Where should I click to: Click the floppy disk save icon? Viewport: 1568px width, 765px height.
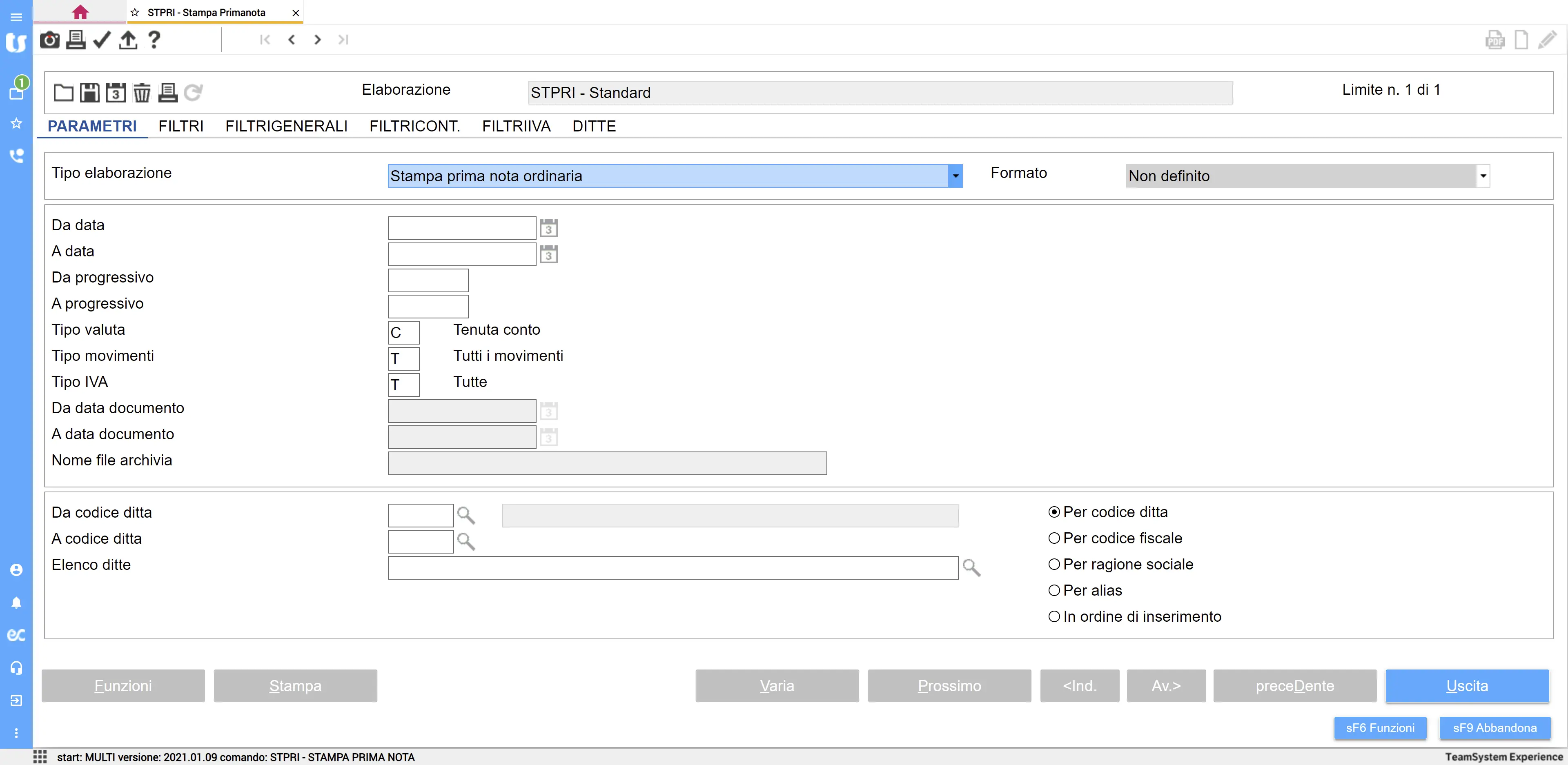[x=89, y=93]
